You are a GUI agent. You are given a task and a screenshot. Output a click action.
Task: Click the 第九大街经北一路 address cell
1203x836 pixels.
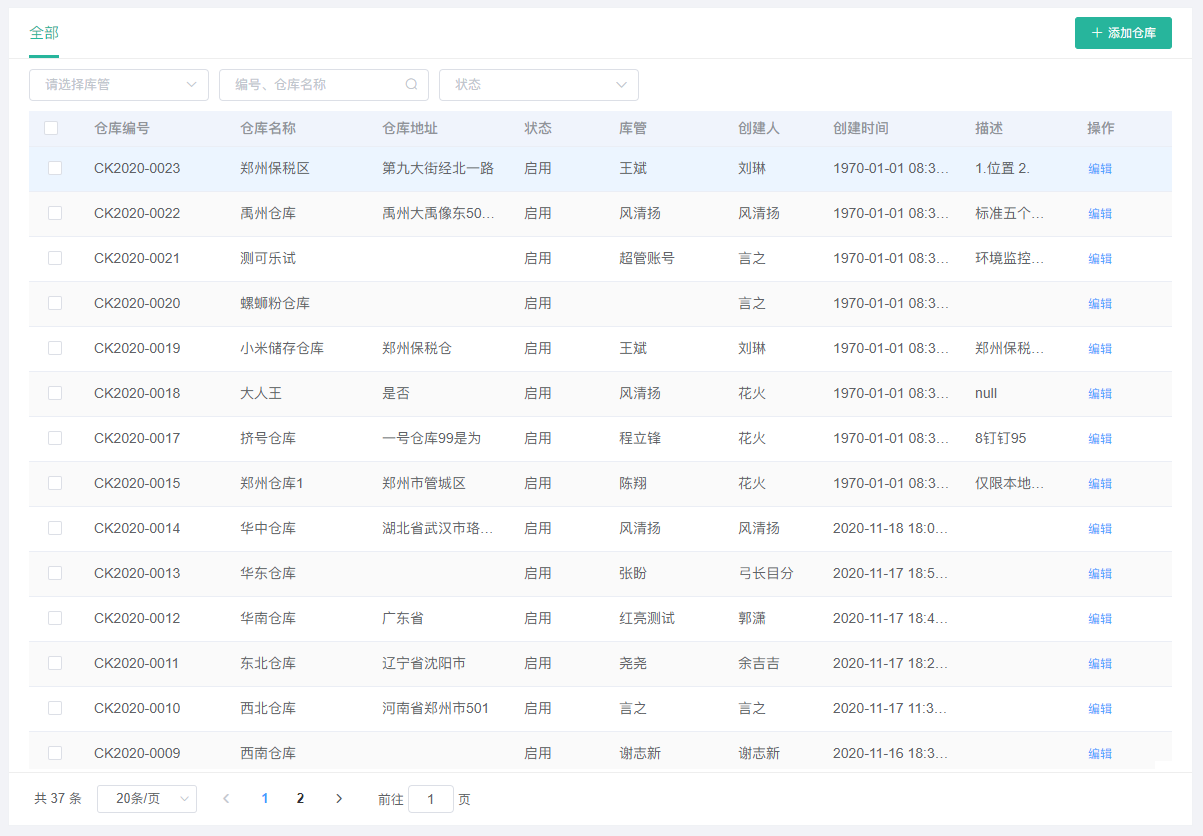pyautogui.click(x=438, y=168)
